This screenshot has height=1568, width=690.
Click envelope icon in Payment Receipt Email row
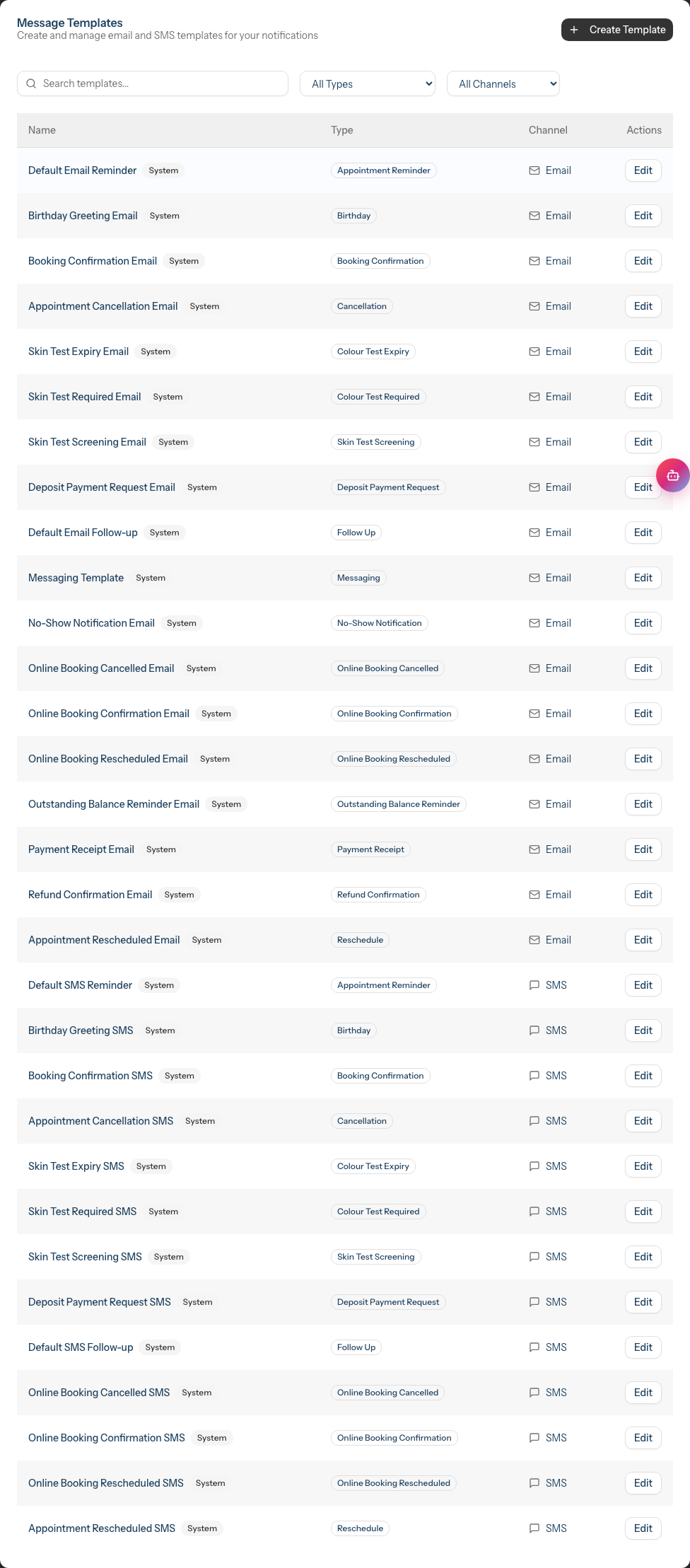[x=534, y=849]
